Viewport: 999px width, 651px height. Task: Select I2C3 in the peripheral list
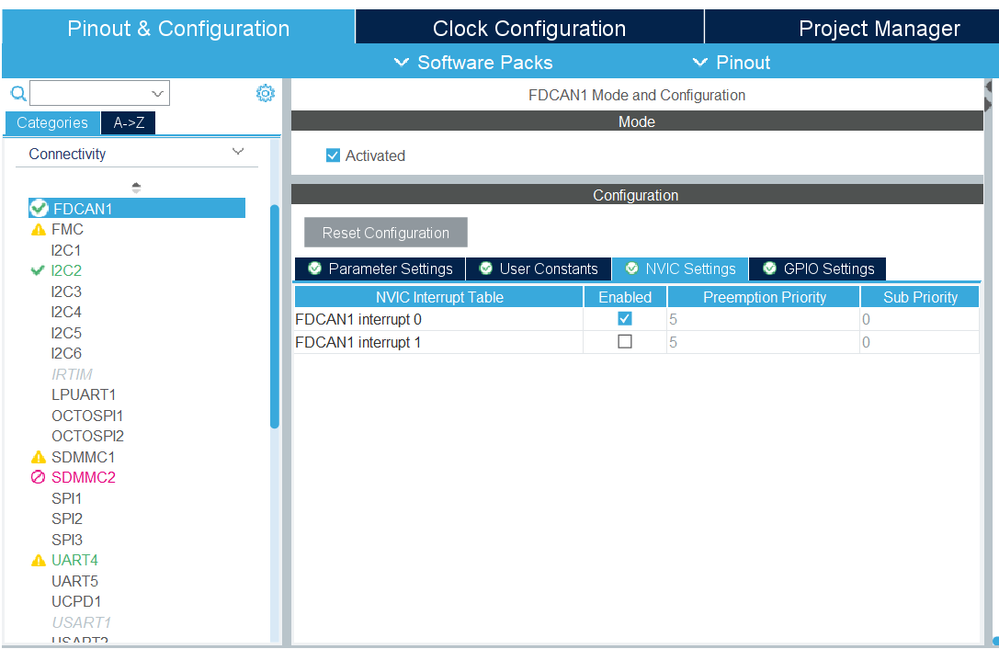coord(66,291)
